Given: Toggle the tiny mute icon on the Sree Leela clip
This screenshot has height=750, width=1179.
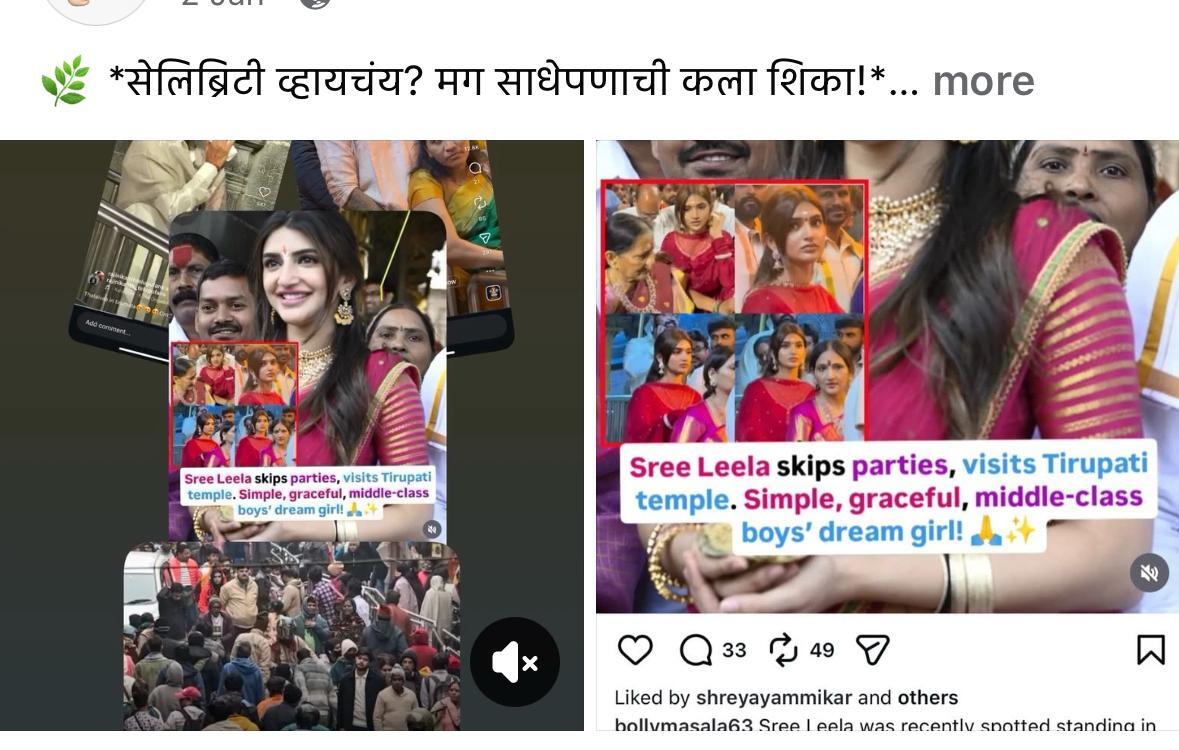Looking at the screenshot, I should pos(432,529).
